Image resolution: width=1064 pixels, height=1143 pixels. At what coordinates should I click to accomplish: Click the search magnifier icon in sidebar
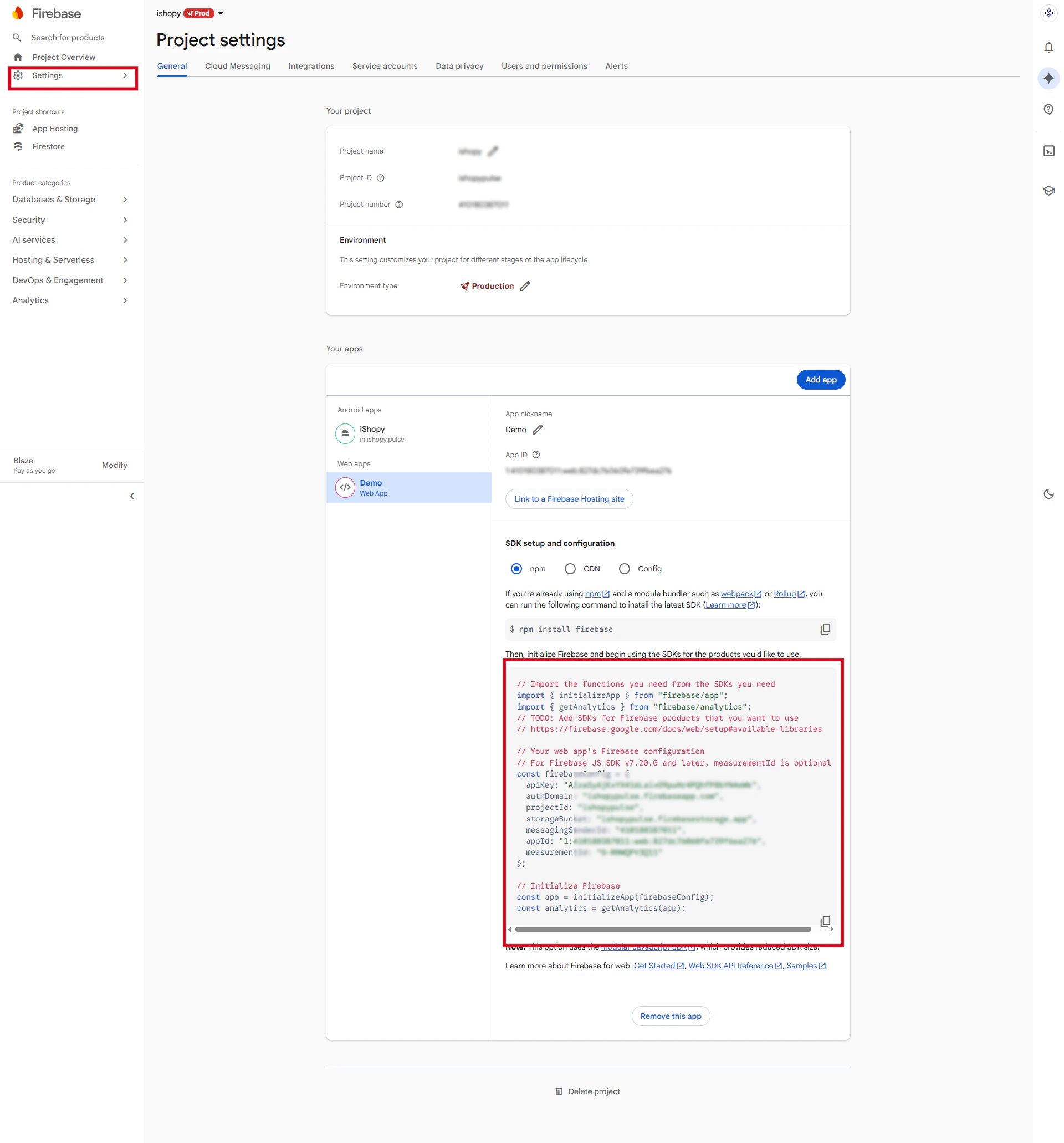tap(17, 37)
